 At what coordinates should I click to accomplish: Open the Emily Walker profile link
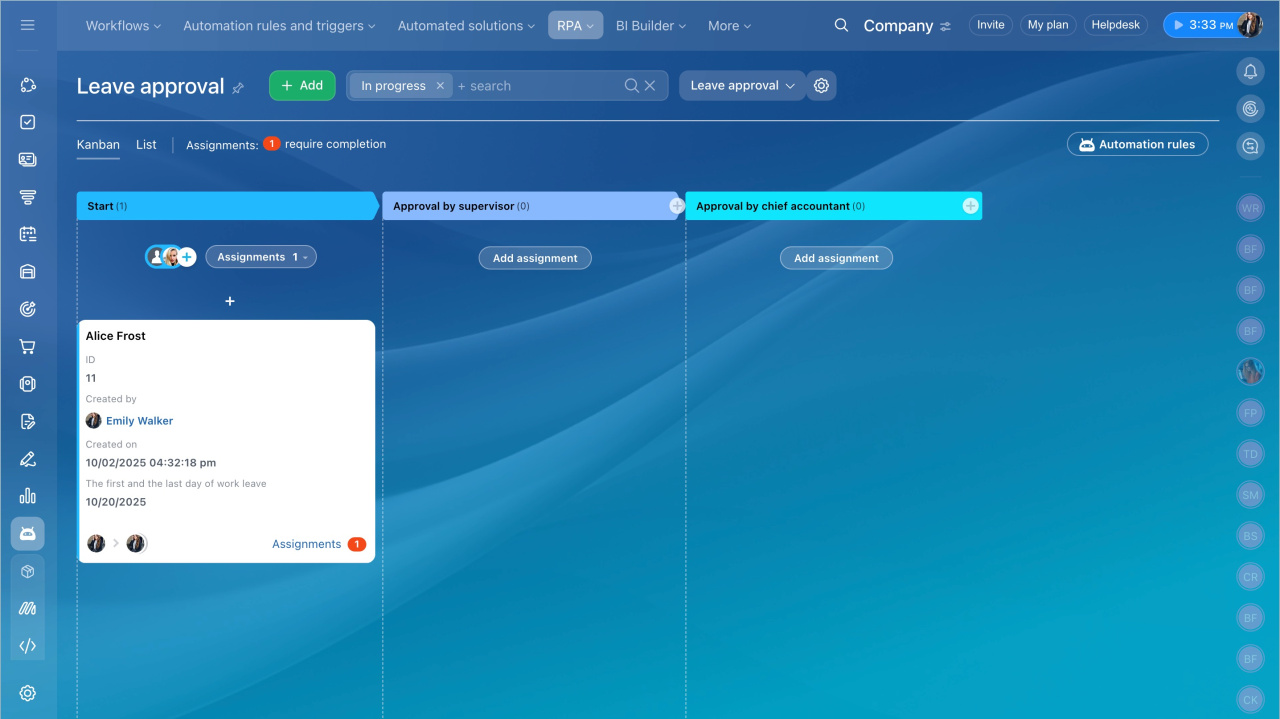tap(139, 421)
